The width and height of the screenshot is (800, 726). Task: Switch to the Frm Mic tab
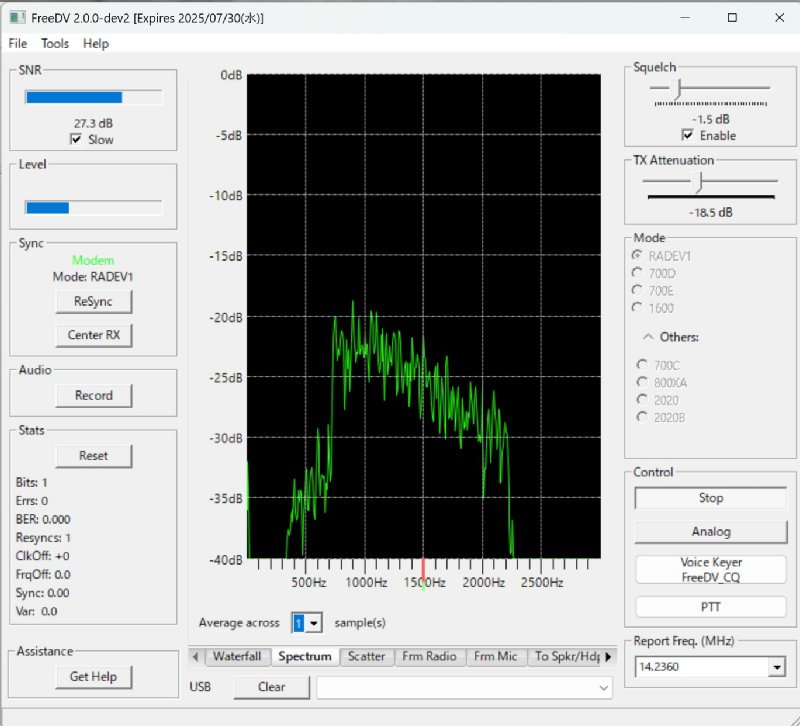click(495, 656)
